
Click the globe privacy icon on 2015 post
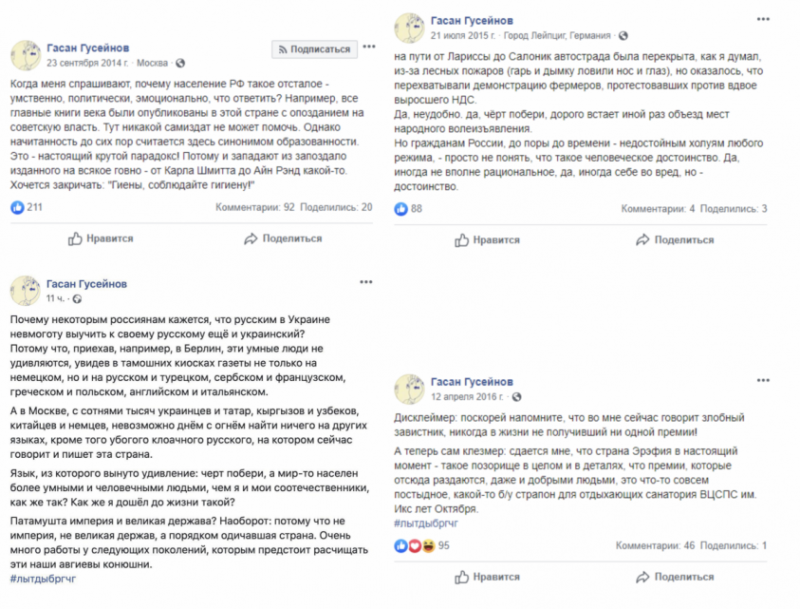pyautogui.click(x=623, y=36)
